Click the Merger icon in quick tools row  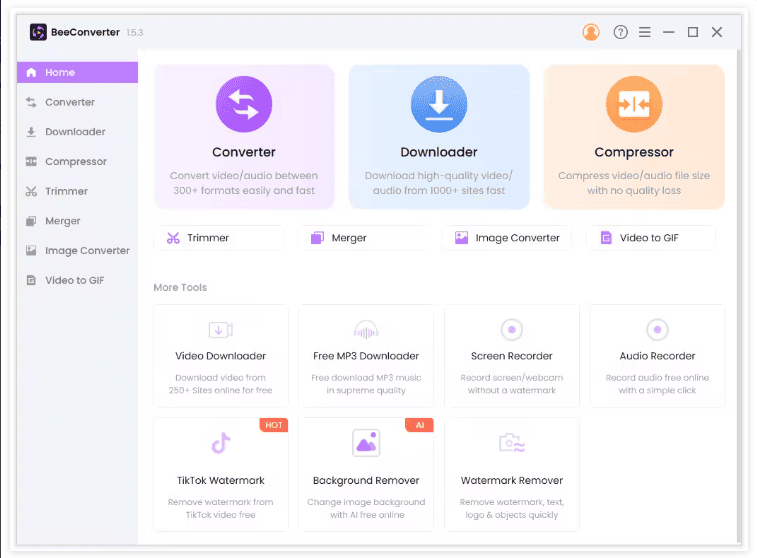317,238
